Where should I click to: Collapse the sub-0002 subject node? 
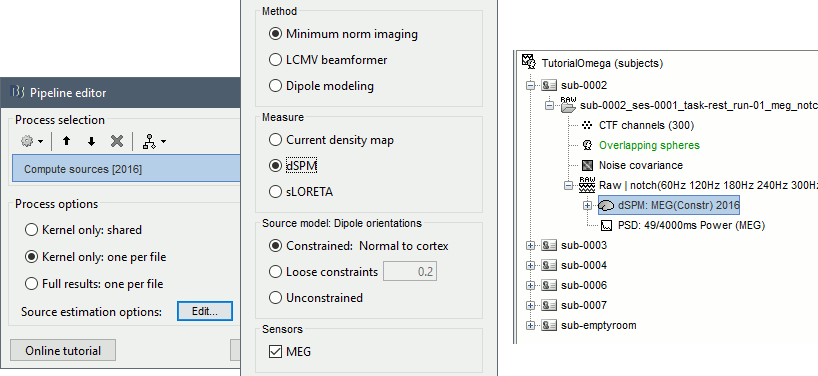click(x=531, y=86)
